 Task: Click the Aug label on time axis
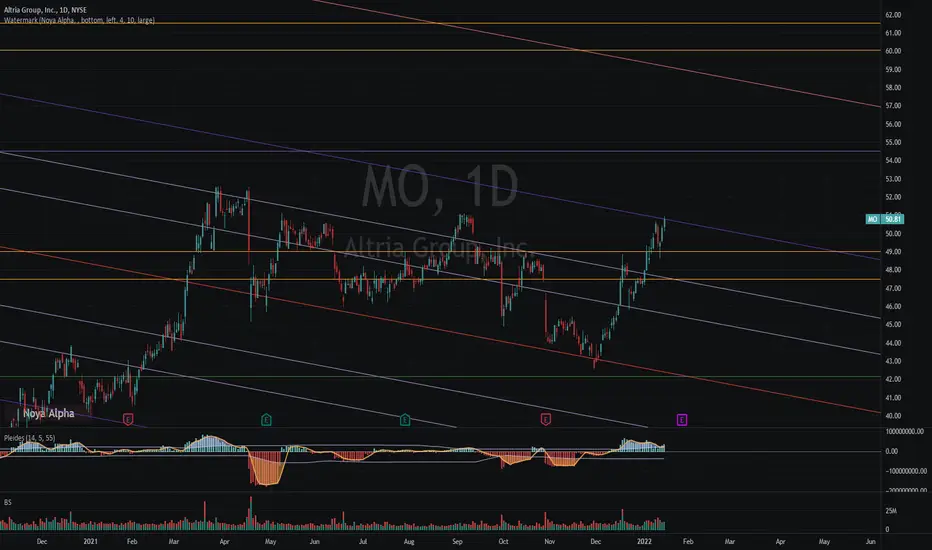pyautogui.click(x=409, y=542)
